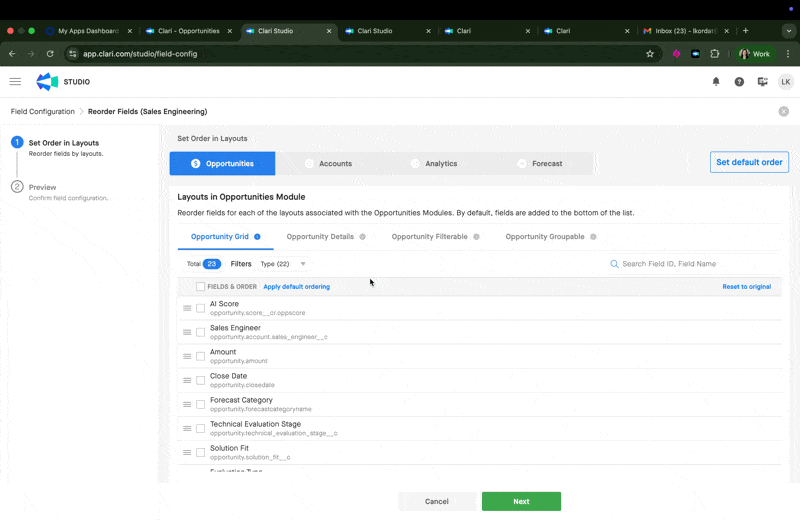Check the AI Score field checkbox

pos(201,308)
